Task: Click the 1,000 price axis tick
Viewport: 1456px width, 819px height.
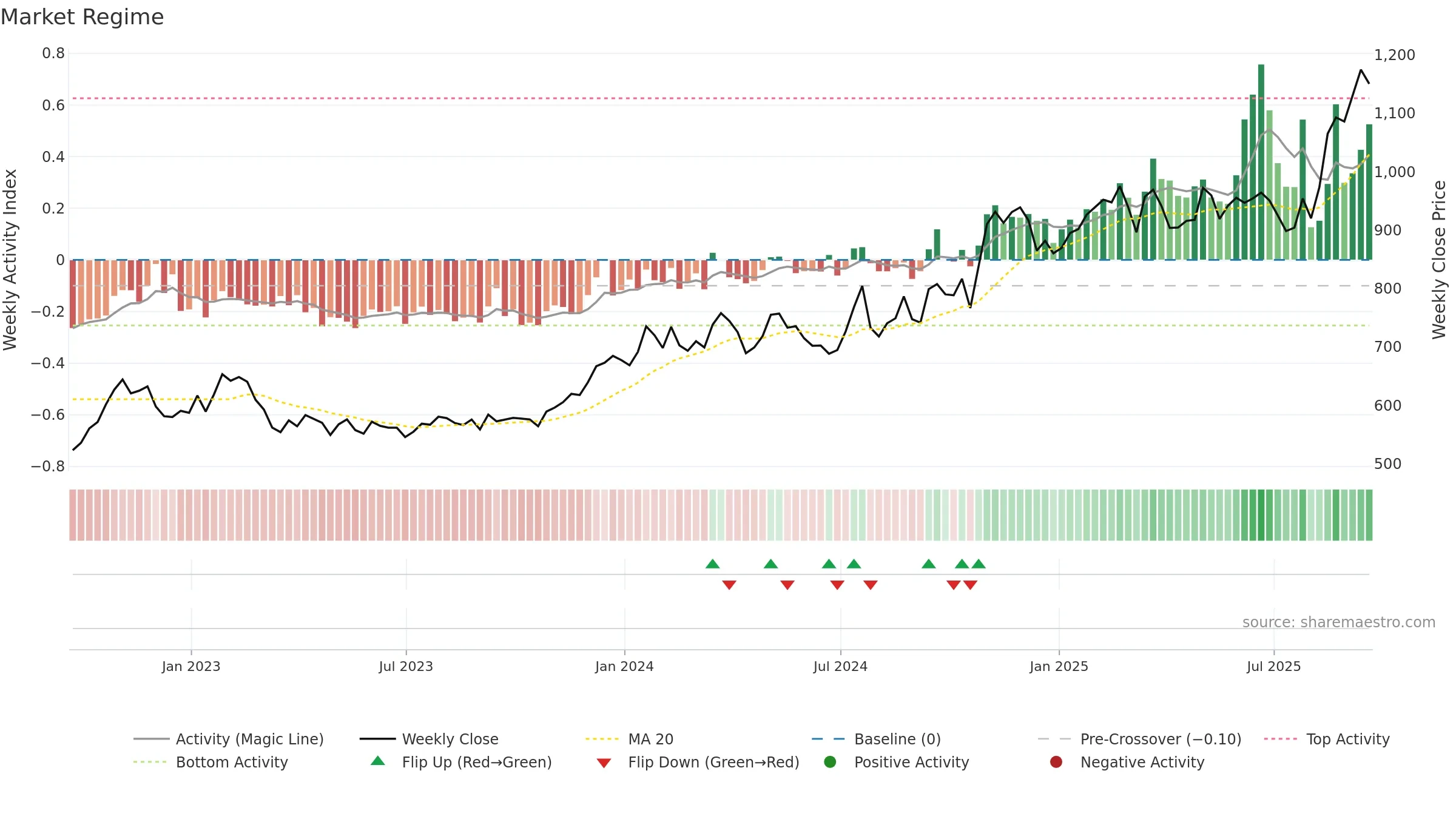Action: pos(1394,172)
